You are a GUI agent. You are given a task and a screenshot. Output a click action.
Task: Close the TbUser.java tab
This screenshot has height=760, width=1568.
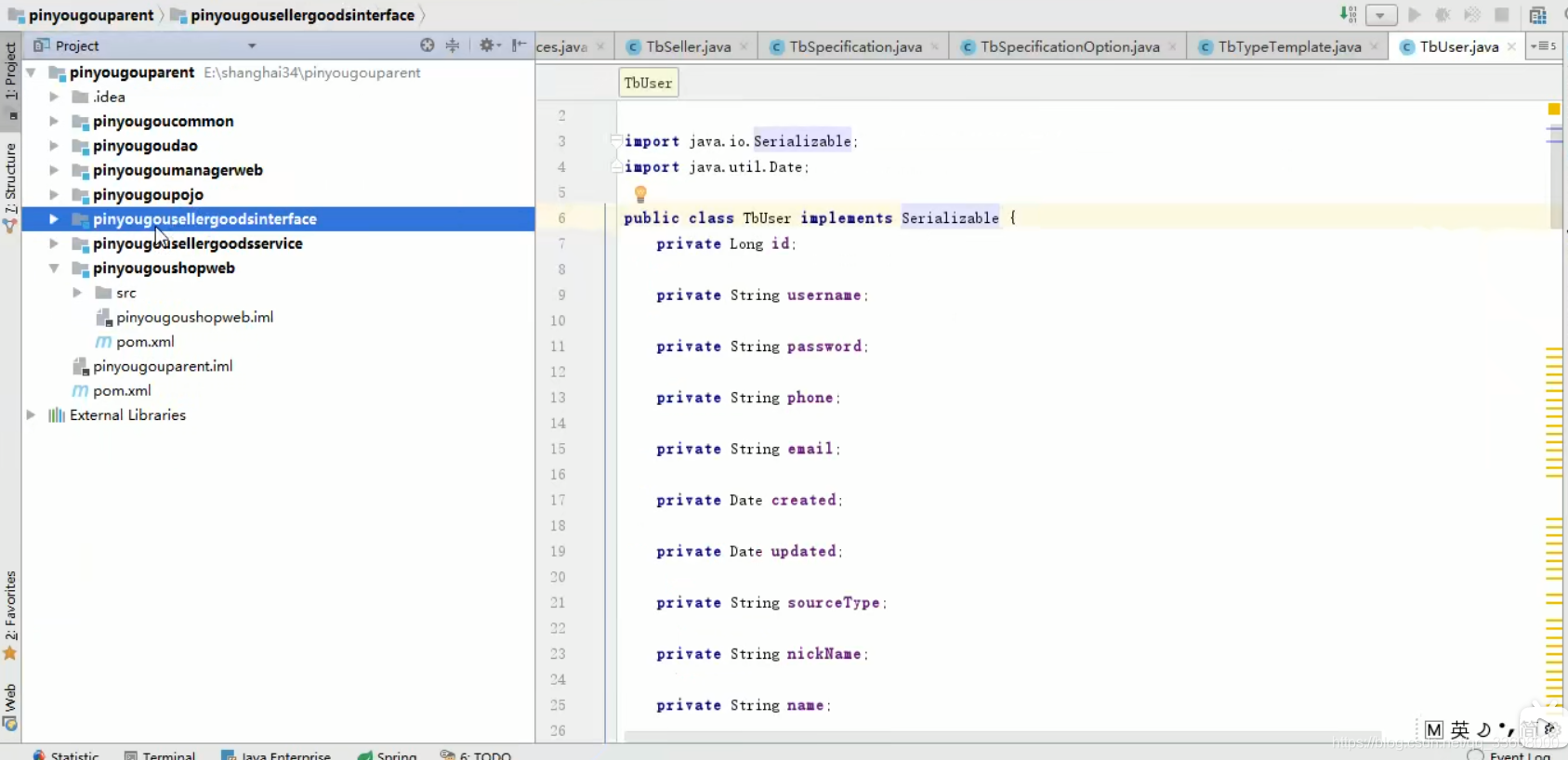click(1511, 46)
